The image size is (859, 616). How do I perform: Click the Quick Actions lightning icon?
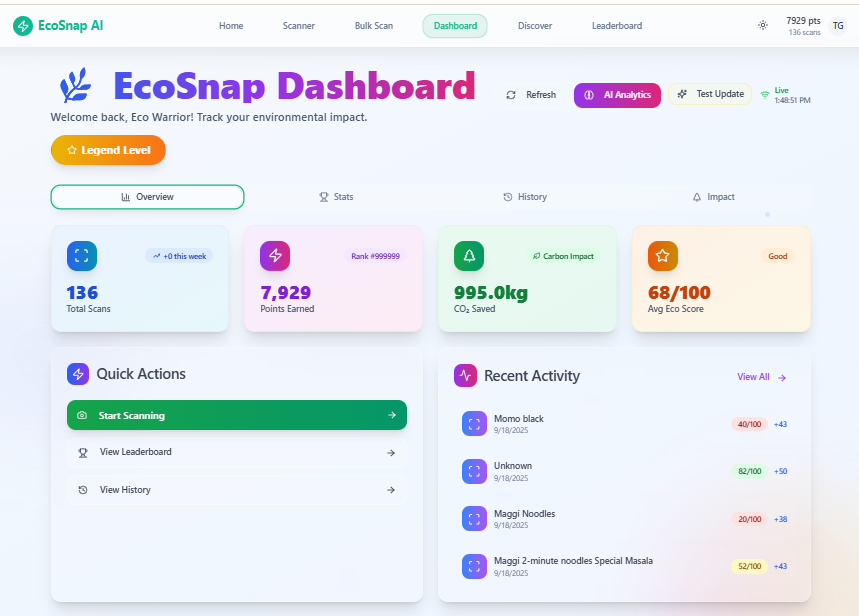(x=78, y=374)
